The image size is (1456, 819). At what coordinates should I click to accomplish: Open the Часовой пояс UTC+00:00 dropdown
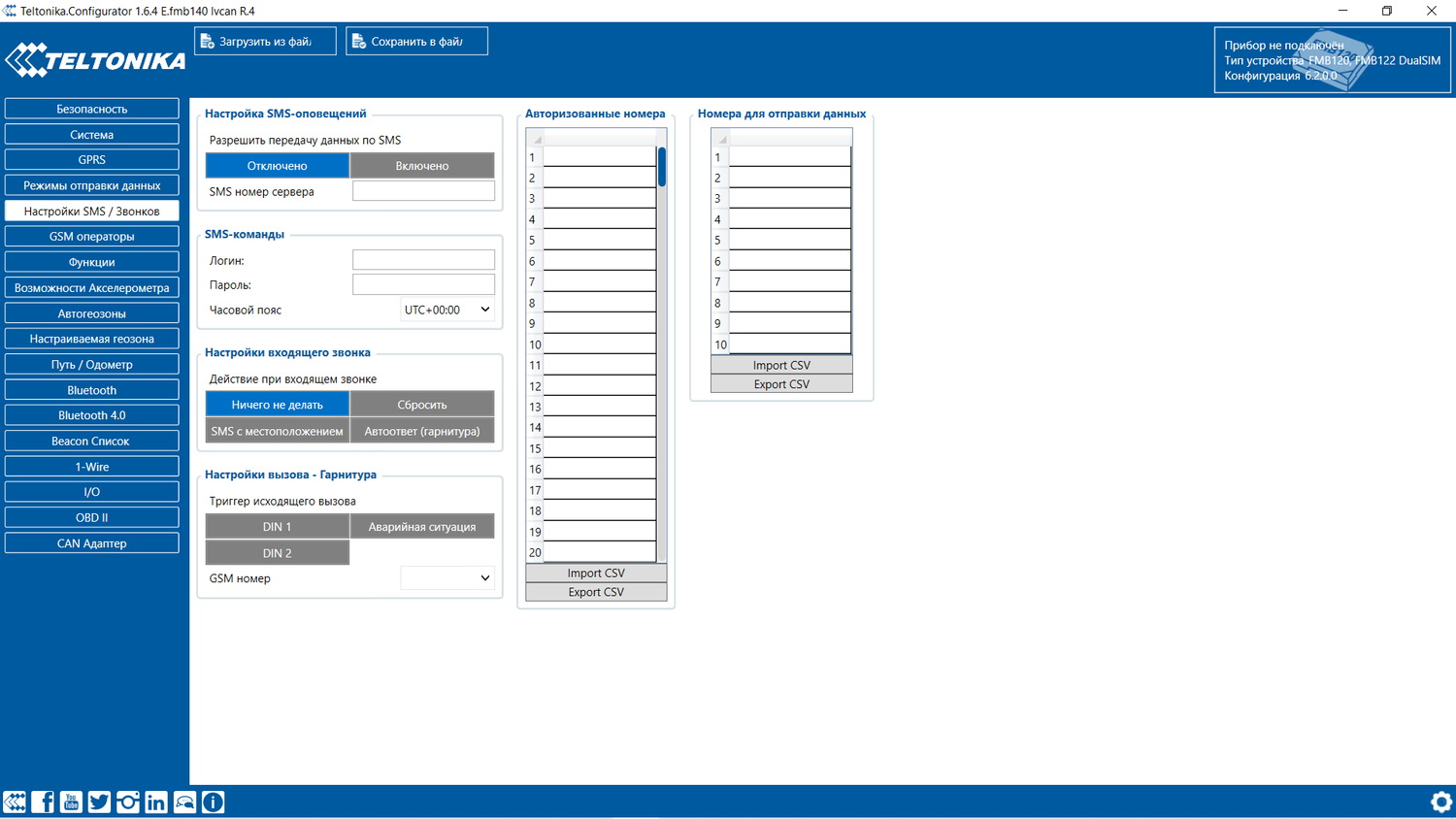coord(447,310)
